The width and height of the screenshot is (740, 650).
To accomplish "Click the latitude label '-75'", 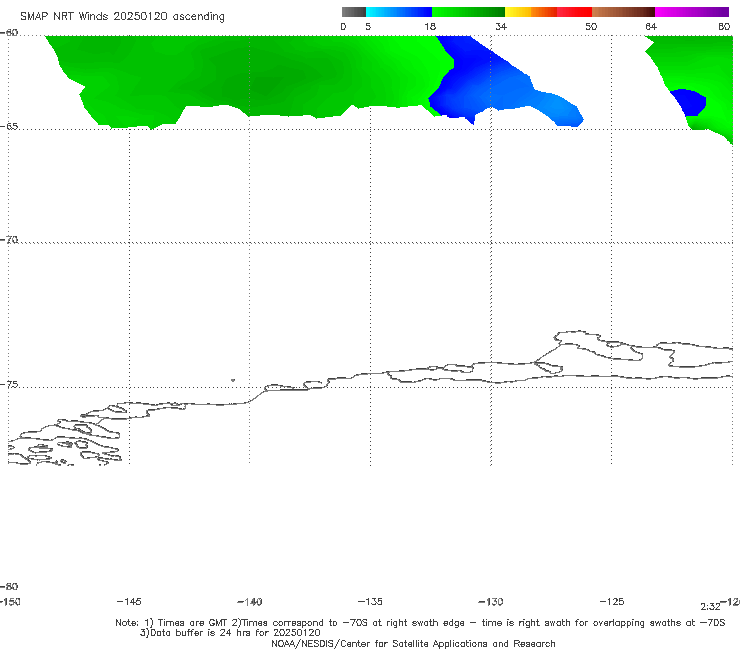I will click(x=9, y=385).
